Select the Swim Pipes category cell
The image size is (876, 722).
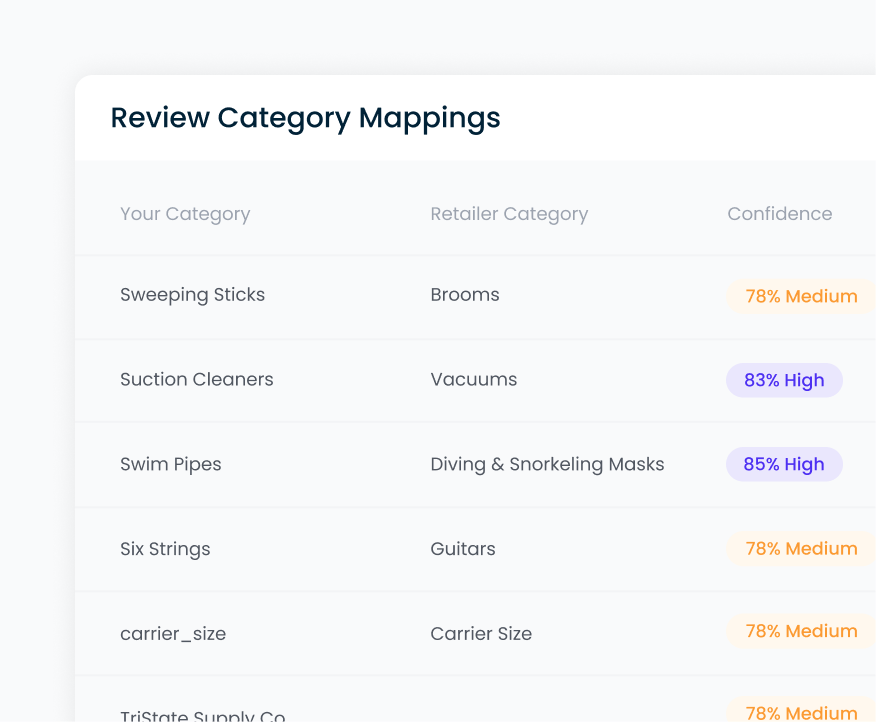[170, 464]
